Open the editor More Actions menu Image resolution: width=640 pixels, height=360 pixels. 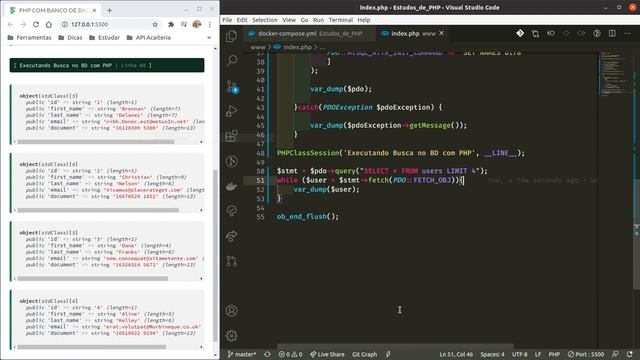(628, 33)
